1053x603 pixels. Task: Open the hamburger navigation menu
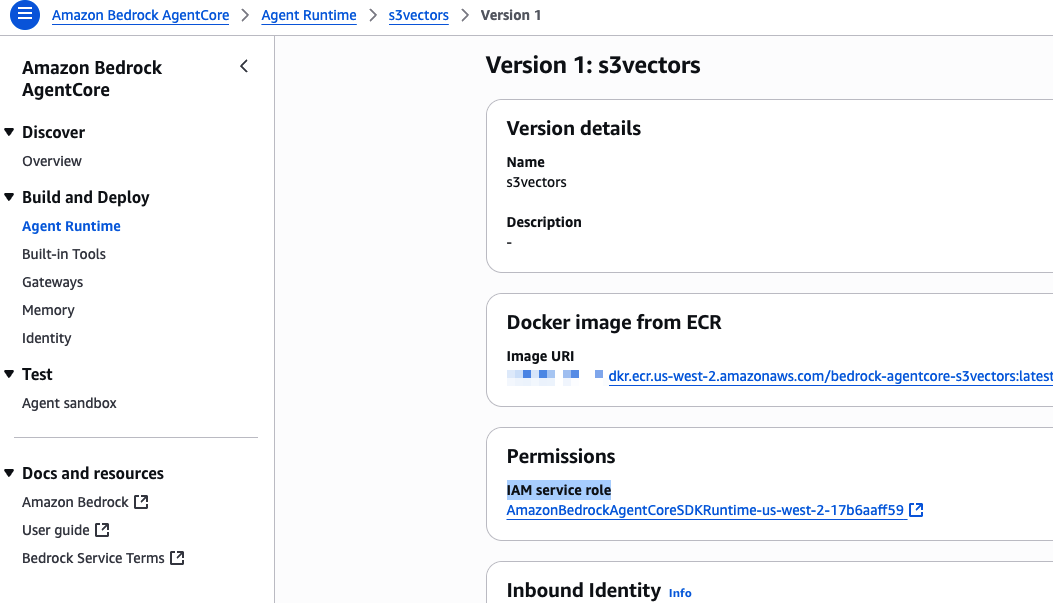[x=24, y=15]
